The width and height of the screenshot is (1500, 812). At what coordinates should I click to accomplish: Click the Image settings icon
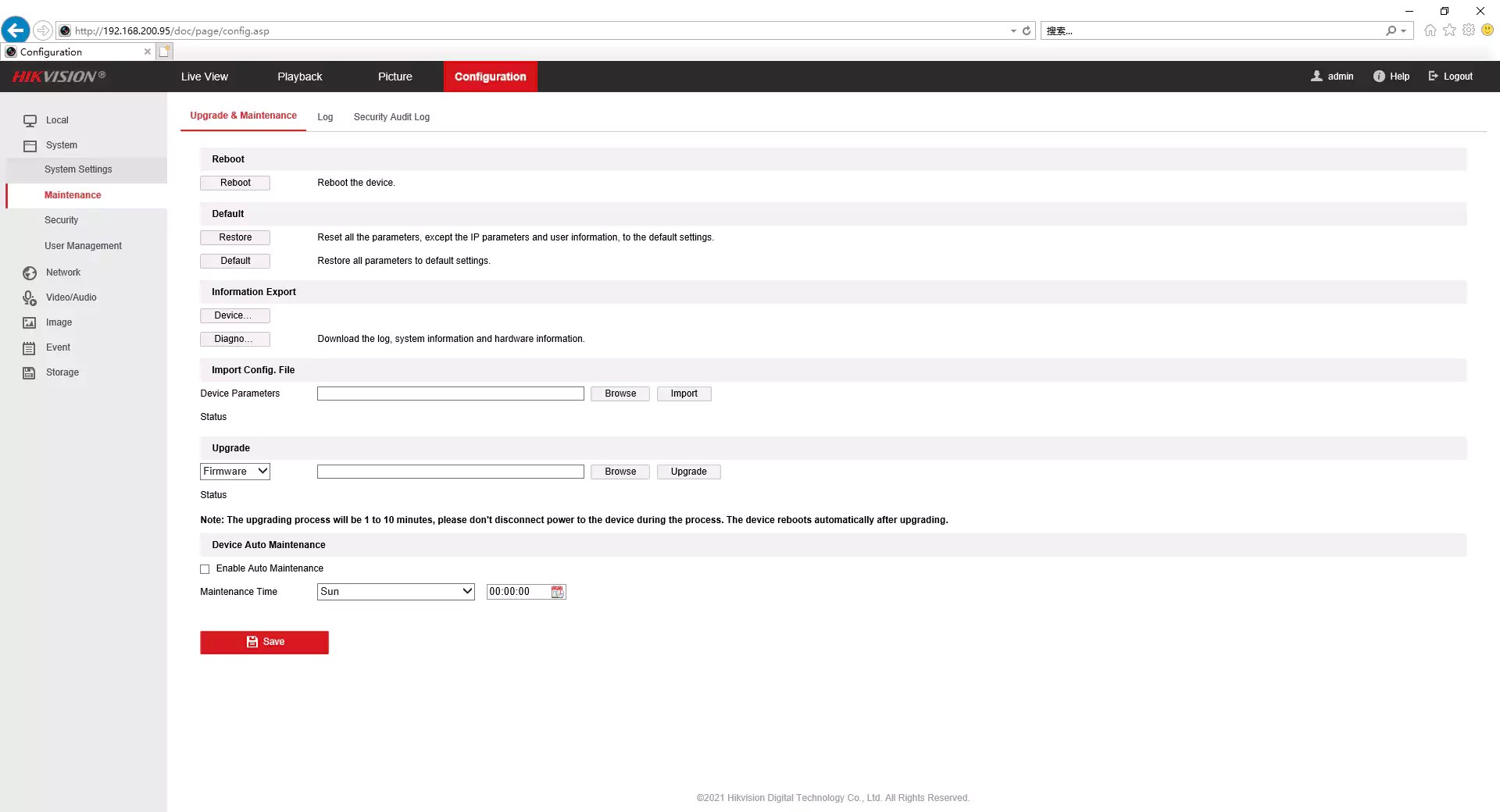coord(29,322)
